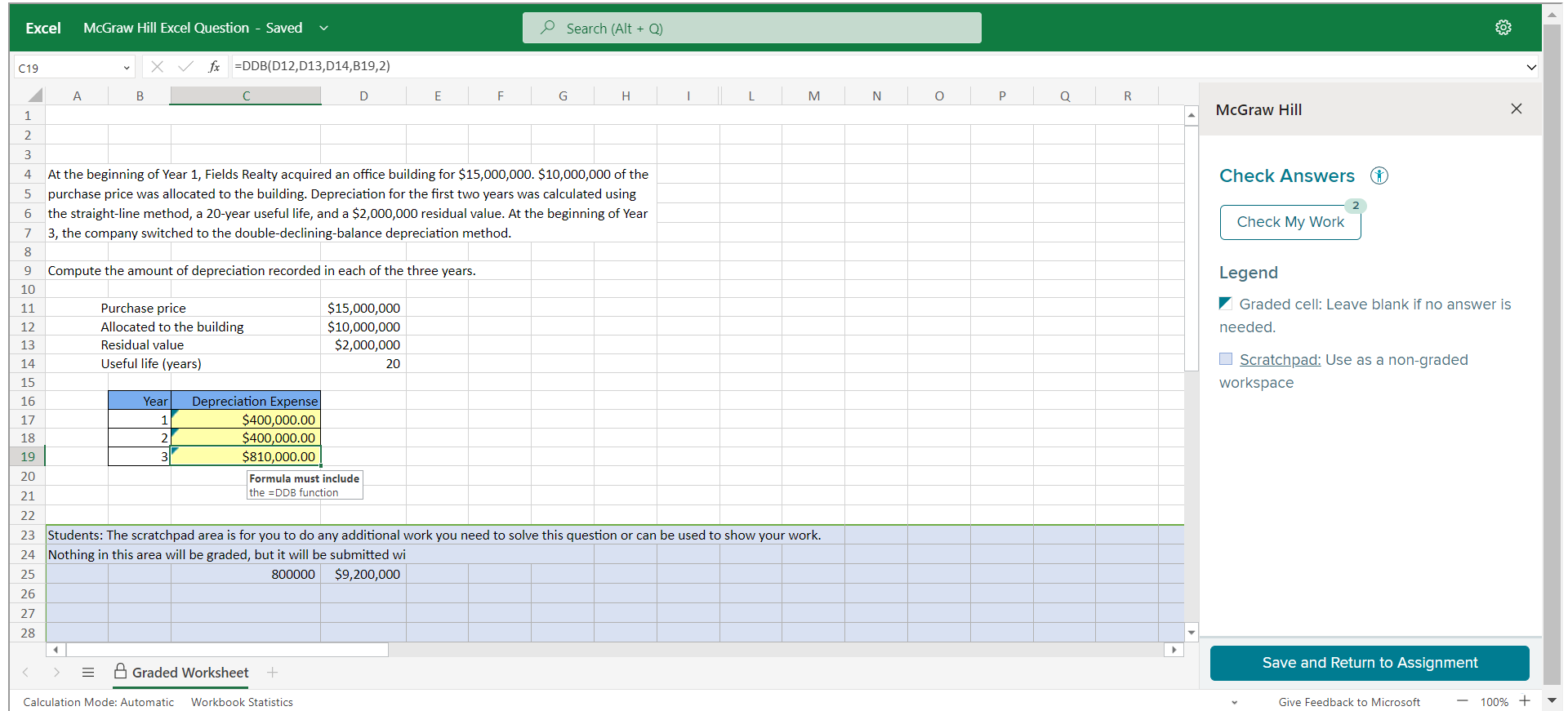Image resolution: width=1568 pixels, height=711 pixels.
Task: Select column C header
Action: pos(246,96)
